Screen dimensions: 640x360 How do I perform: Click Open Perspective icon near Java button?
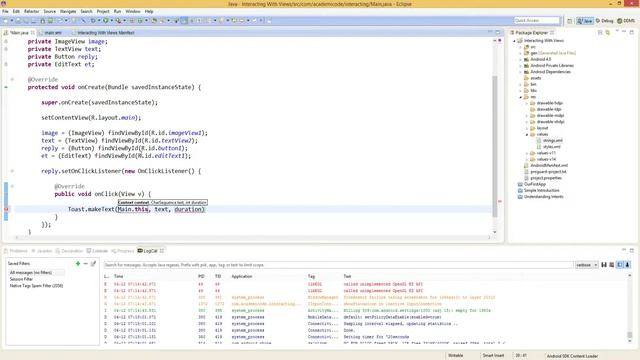point(569,20)
